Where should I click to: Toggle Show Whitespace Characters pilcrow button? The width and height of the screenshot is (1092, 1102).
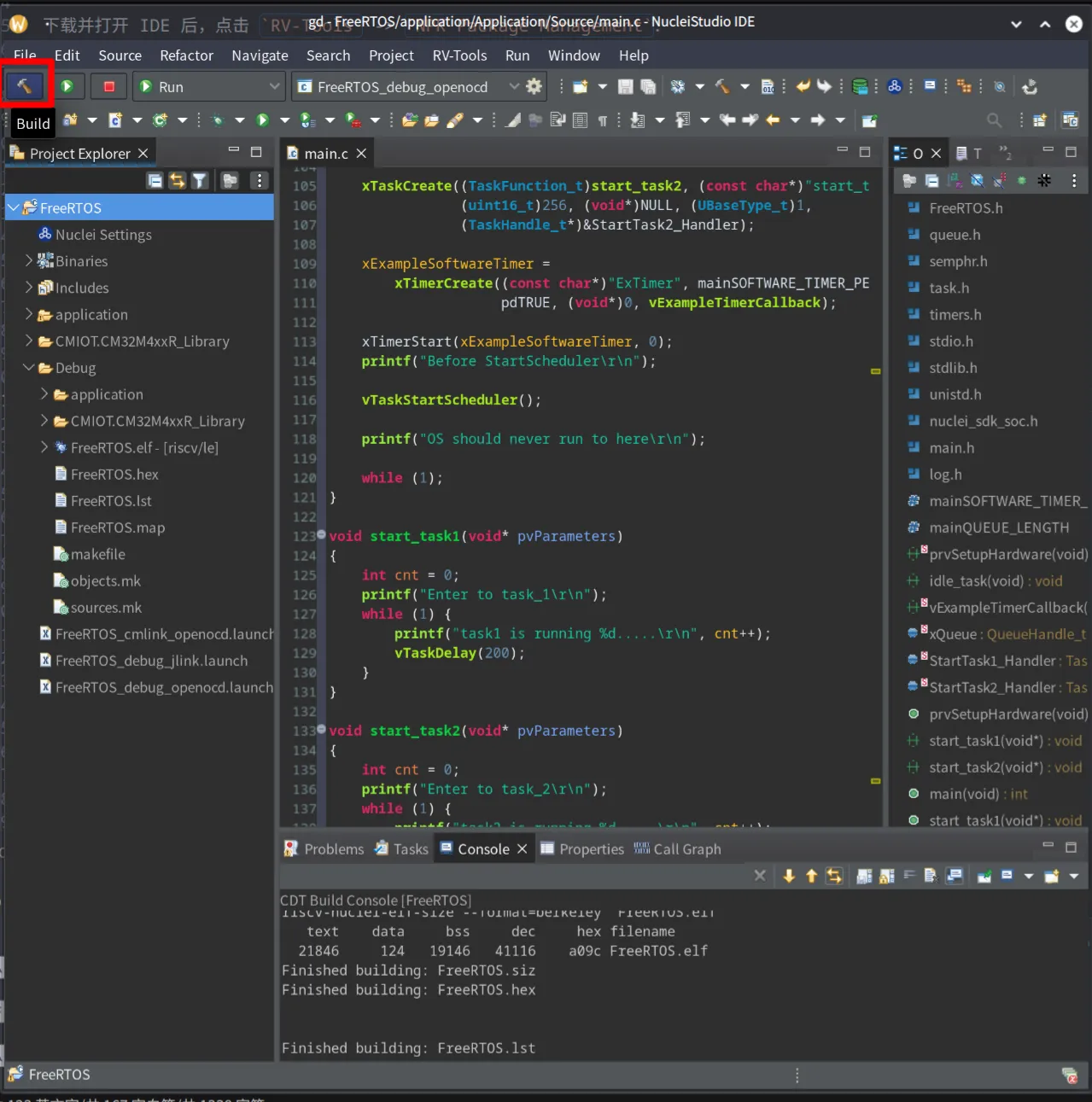pos(602,120)
